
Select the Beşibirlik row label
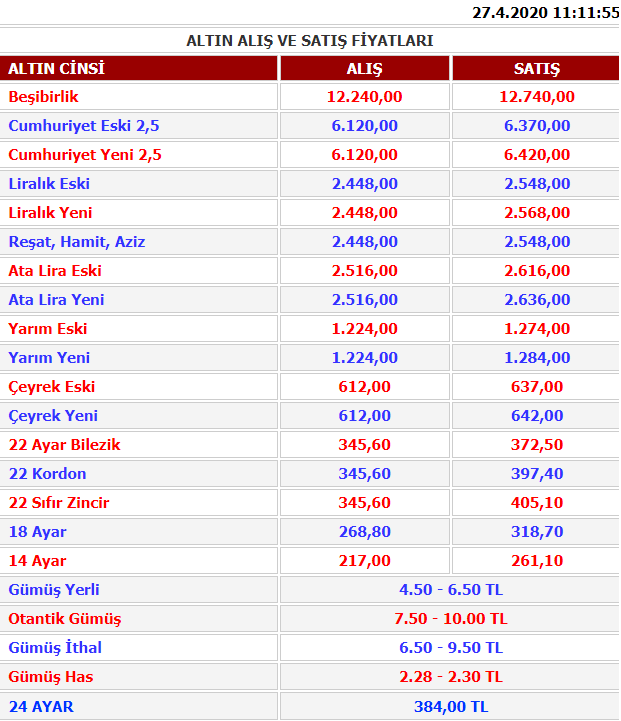click(x=44, y=97)
